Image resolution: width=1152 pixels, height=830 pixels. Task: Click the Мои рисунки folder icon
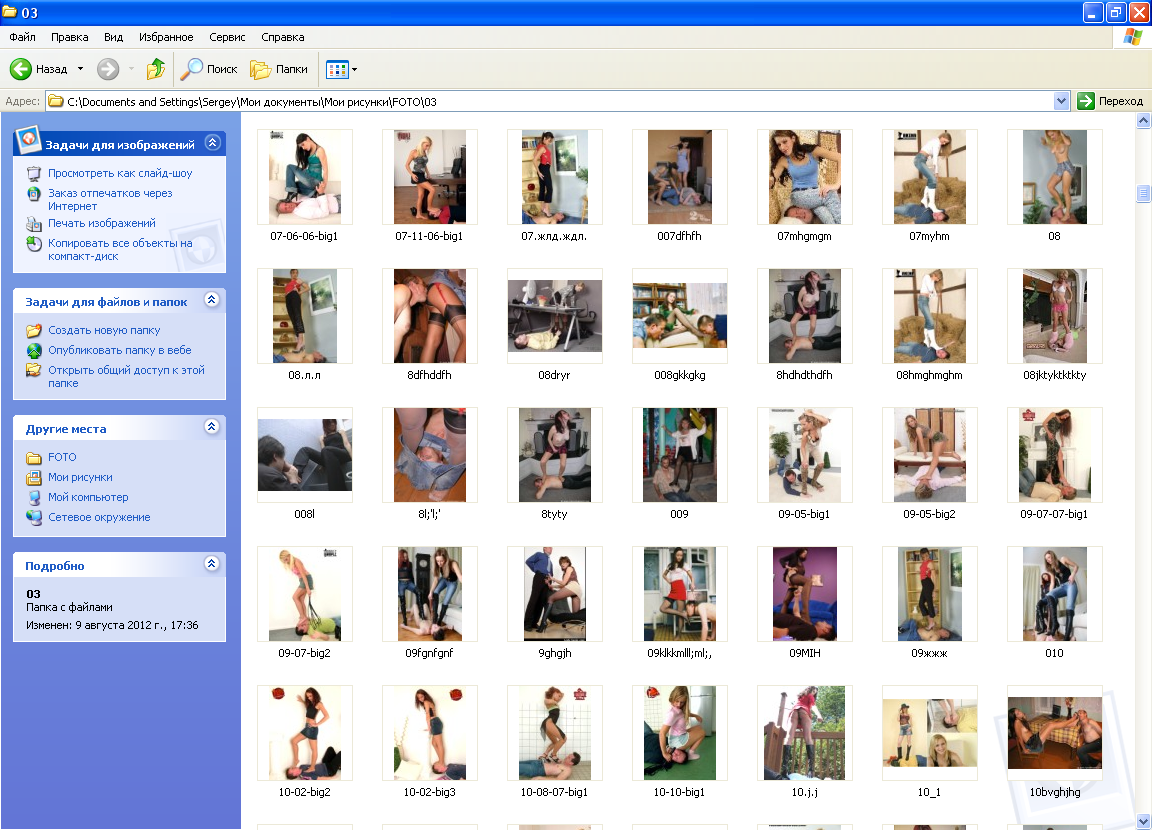pyautogui.click(x=34, y=477)
